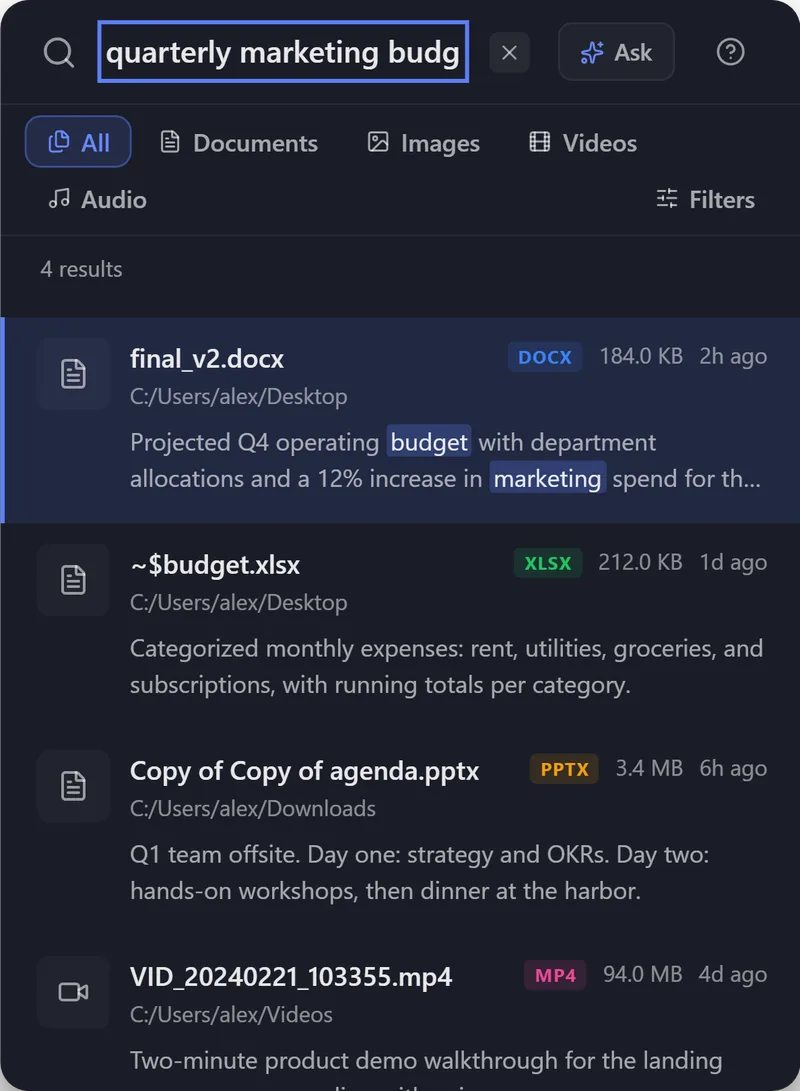The image size is (800, 1091).
Task: Click the highlighted word marketing in snippet
Action: coord(547,479)
